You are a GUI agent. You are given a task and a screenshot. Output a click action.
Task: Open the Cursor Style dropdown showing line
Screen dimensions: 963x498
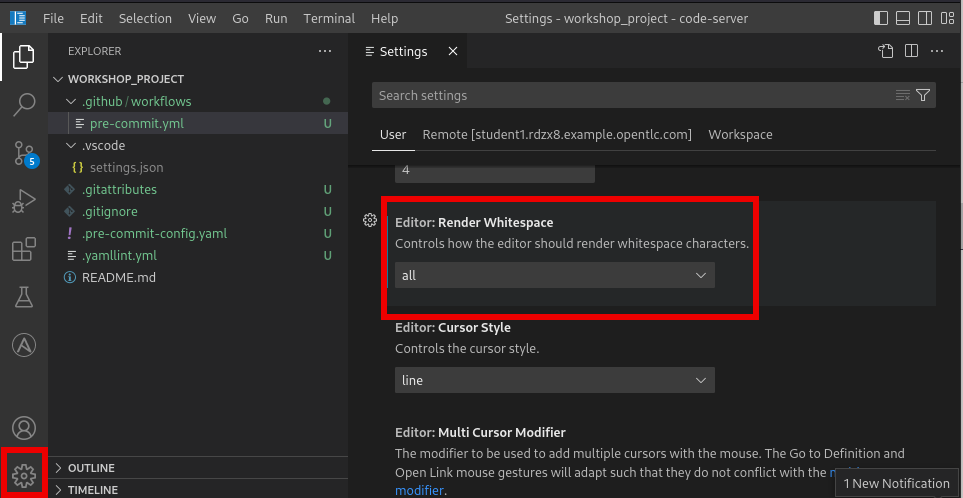[555, 380]
